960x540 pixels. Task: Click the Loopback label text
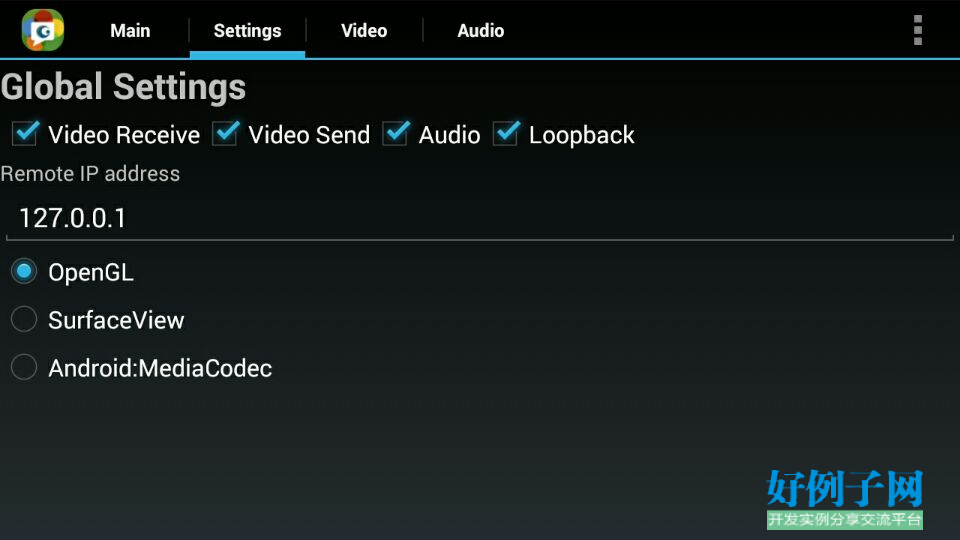[582, 135]
